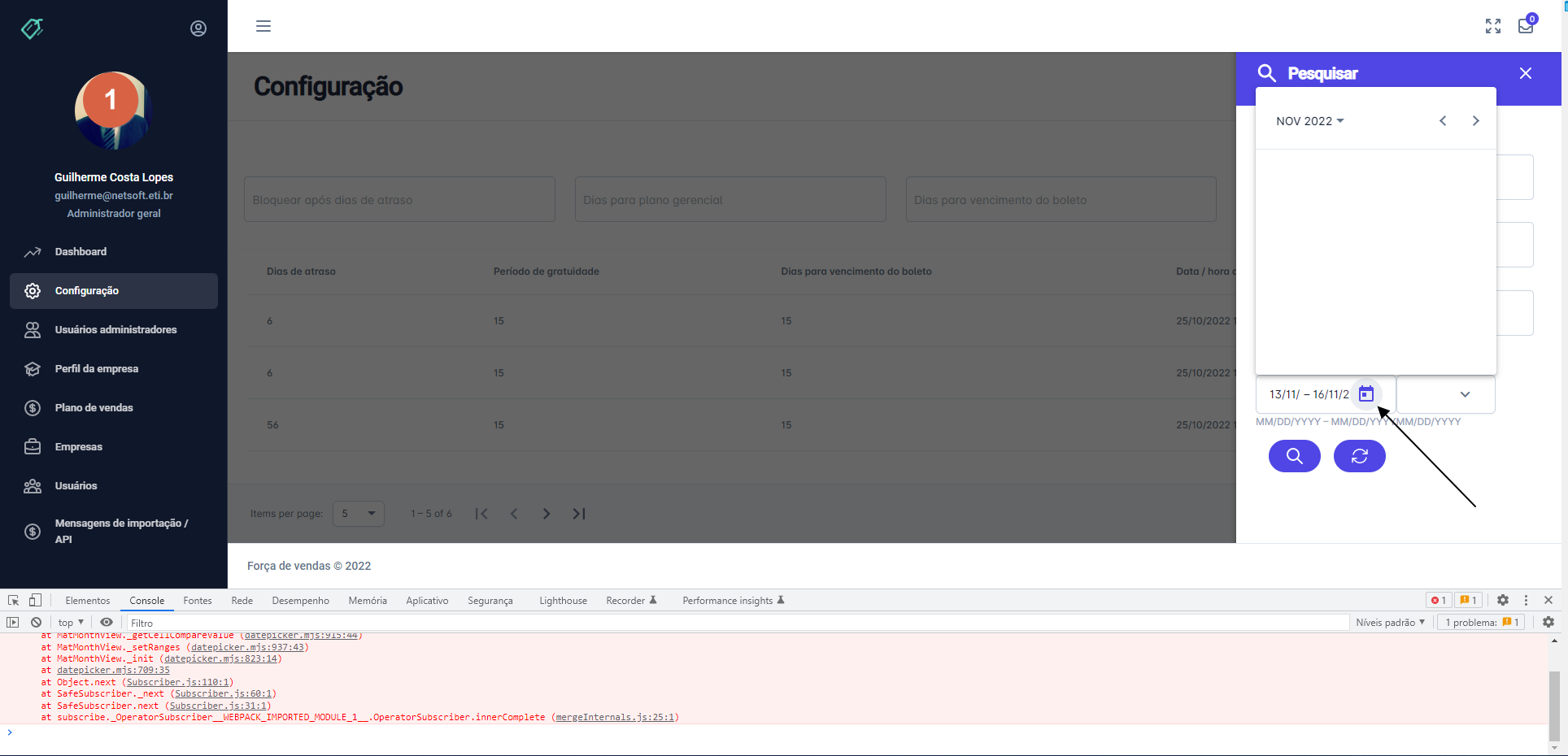Toggle the device emulation mode

33,600
